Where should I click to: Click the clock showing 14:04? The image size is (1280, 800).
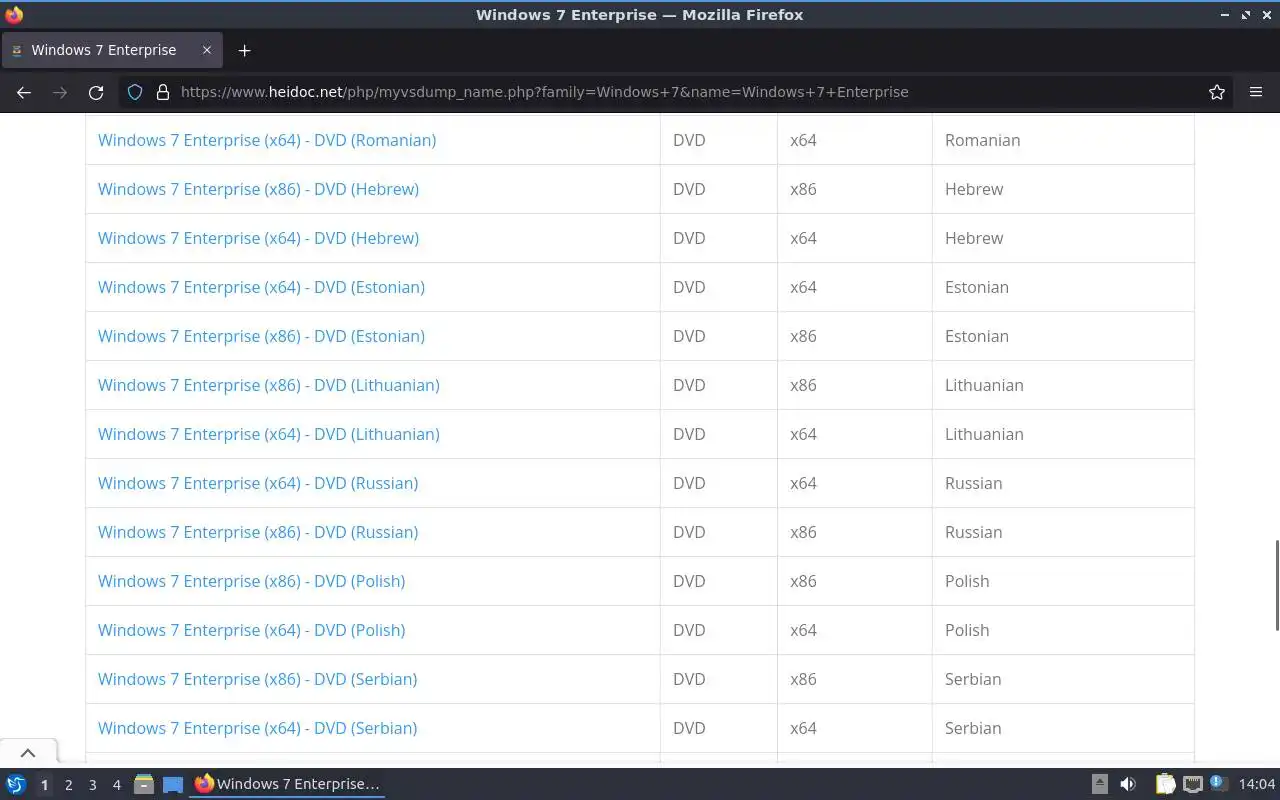coord(1257,784)
